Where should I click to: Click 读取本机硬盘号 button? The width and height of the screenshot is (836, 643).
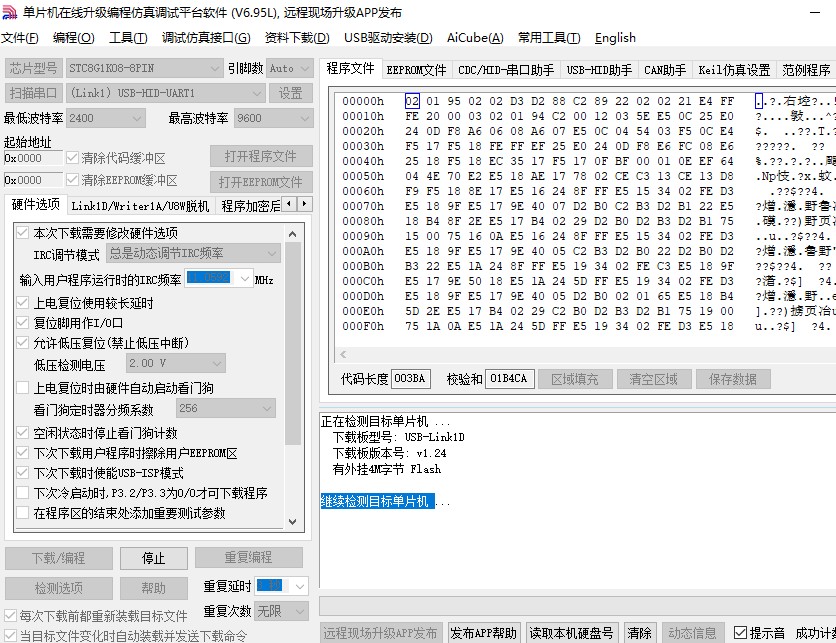point(571,633)
